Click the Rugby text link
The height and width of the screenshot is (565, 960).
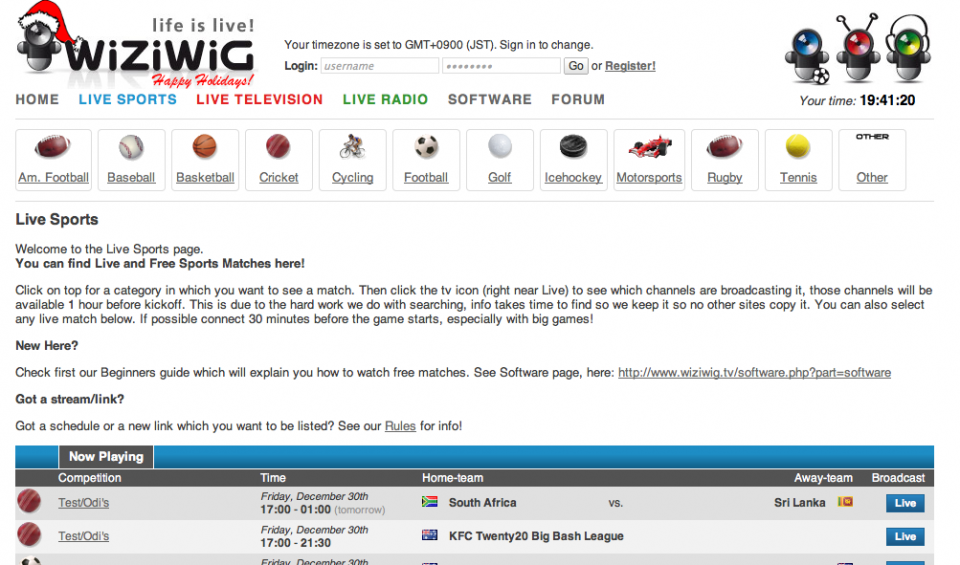click(x=724, y=178)
